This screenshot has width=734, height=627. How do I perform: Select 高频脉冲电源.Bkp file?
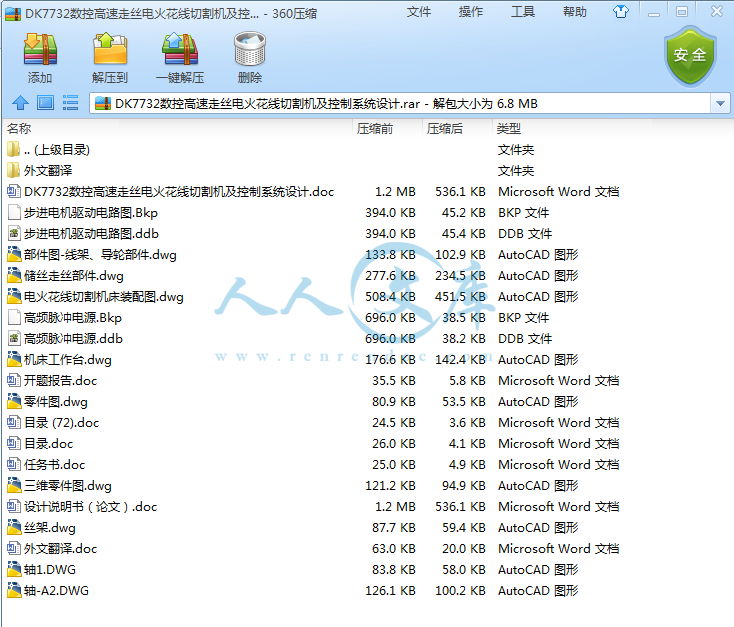tap(73, 317)
